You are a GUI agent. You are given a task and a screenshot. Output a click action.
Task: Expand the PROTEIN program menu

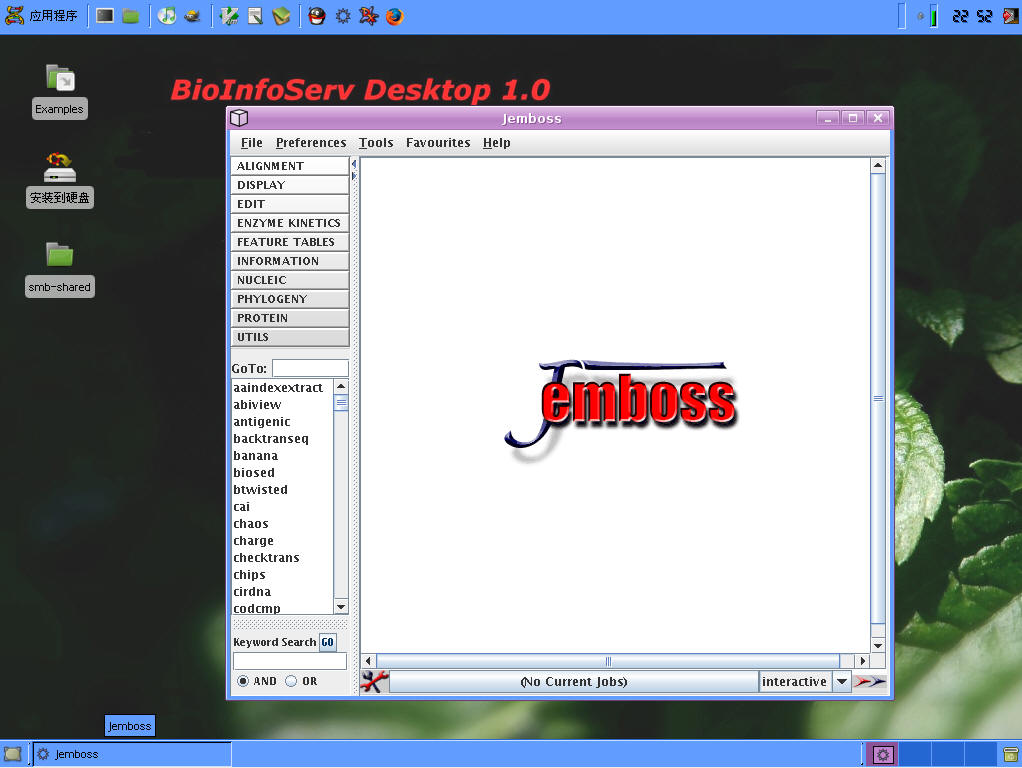[x=290, y=318]
